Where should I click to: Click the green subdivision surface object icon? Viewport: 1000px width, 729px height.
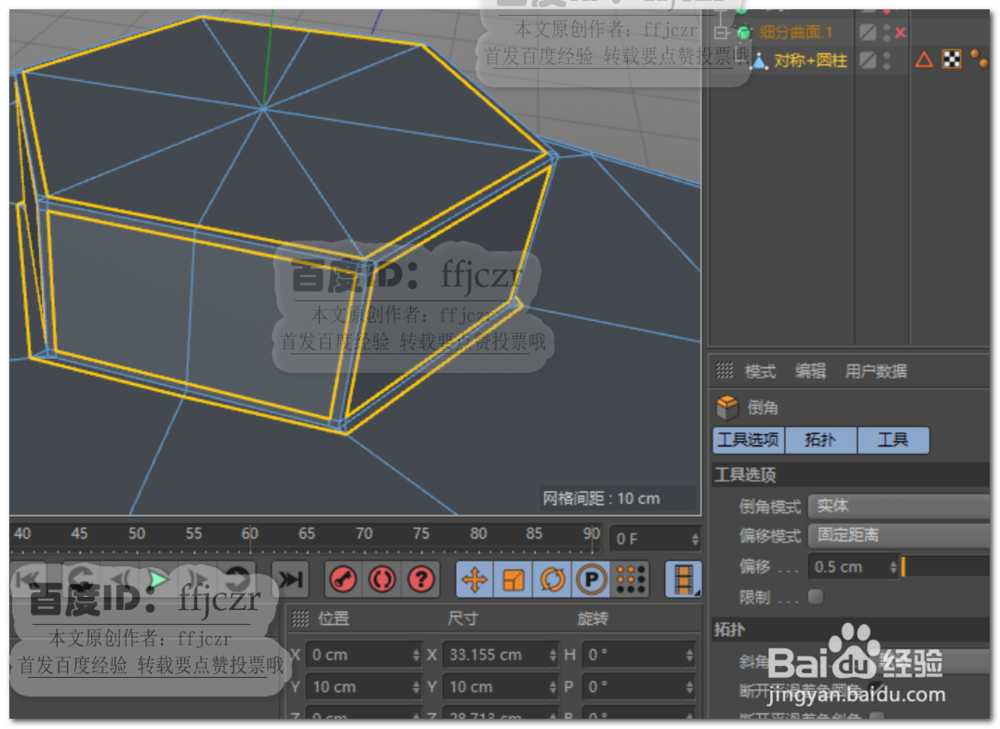pos(744,33)
